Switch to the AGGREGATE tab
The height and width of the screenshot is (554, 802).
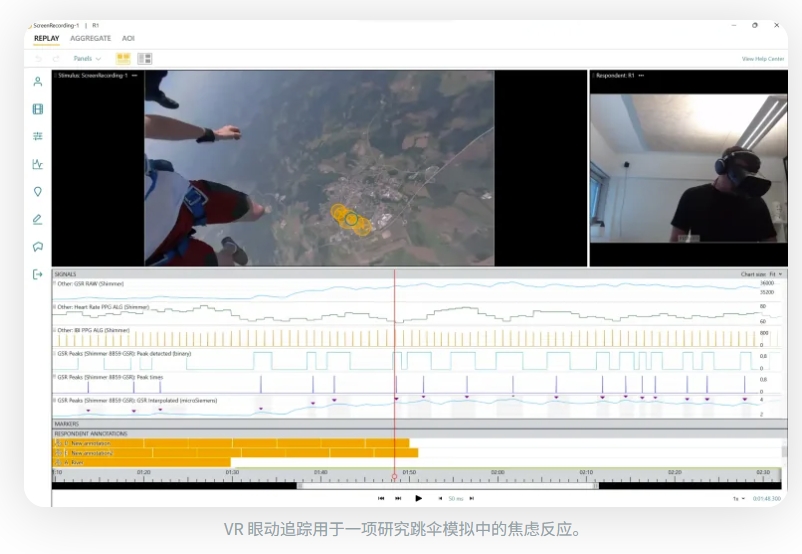[x=90, y=38]
